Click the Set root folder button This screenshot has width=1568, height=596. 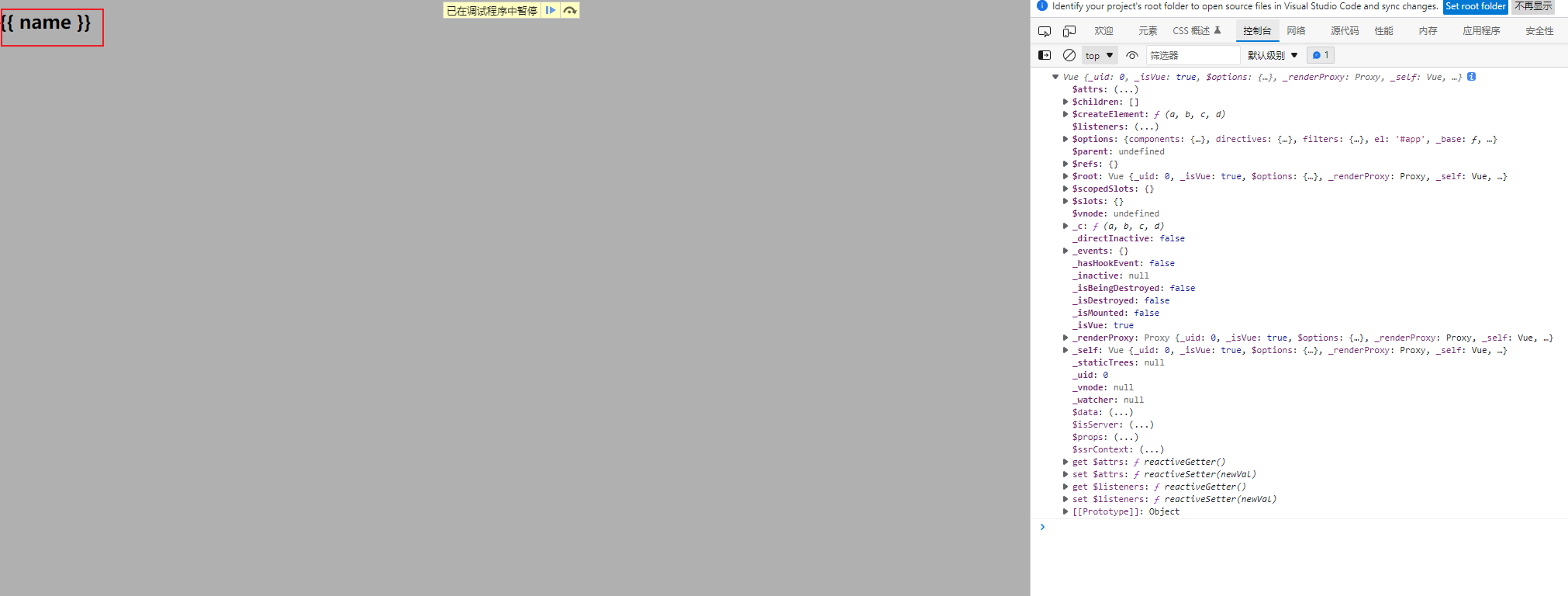point(1475,6)
